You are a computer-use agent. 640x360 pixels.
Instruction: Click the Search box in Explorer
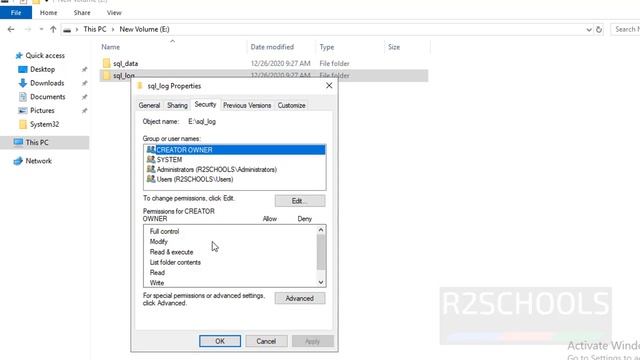tap(625, 29)
